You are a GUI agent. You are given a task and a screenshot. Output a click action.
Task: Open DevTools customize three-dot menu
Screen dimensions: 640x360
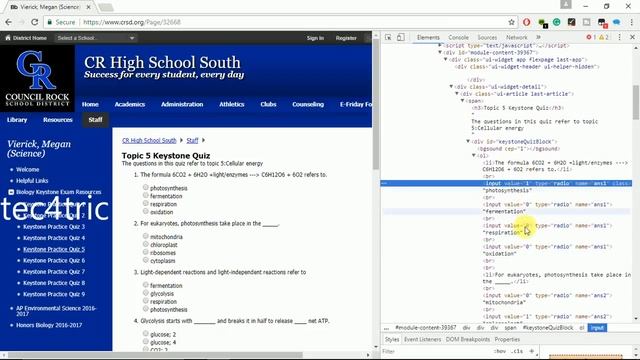tap(620, 37)
